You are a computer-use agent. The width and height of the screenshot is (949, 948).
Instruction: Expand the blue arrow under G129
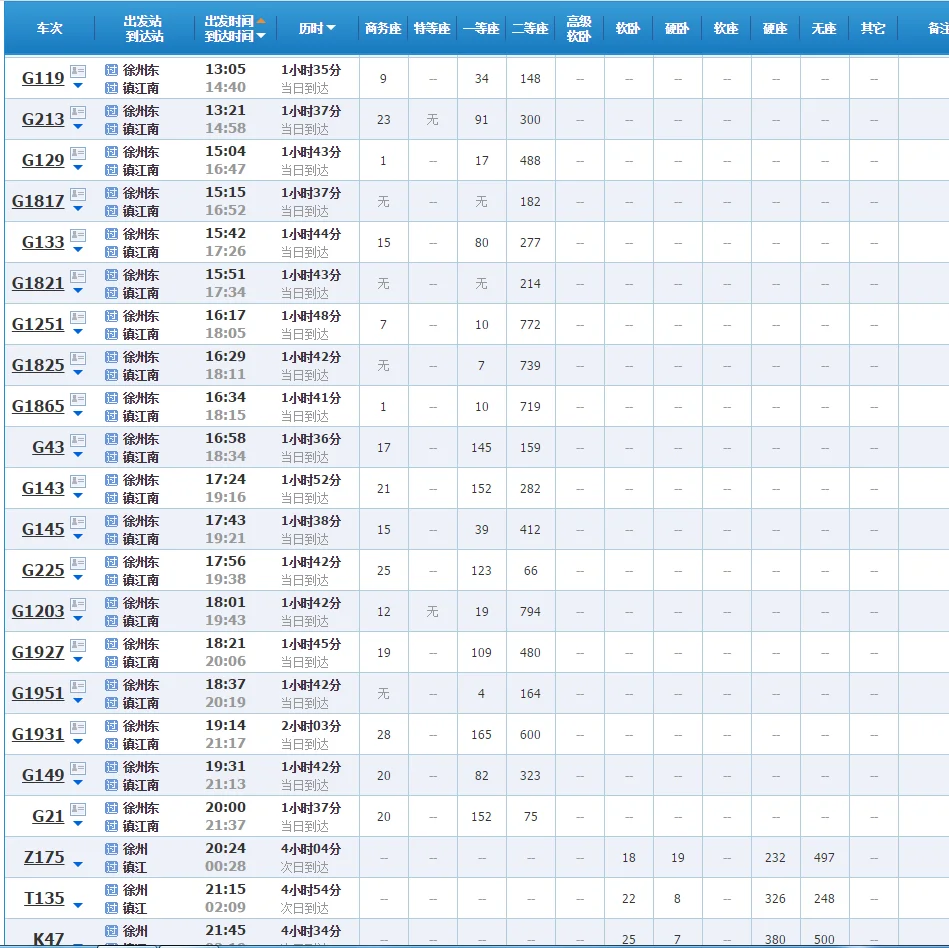point(78,169)
